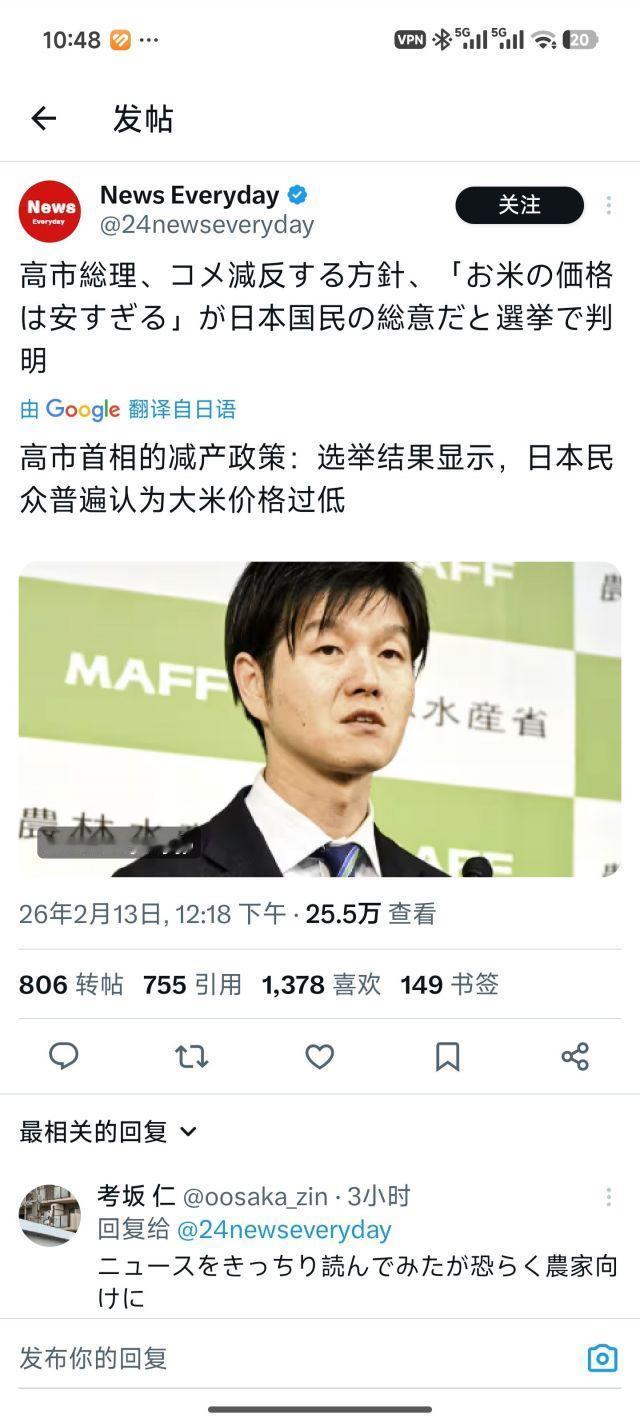The height and width of the screenshot is (1422, 640).
Task: Tap the repost arrows icon
Action: 191,1056
